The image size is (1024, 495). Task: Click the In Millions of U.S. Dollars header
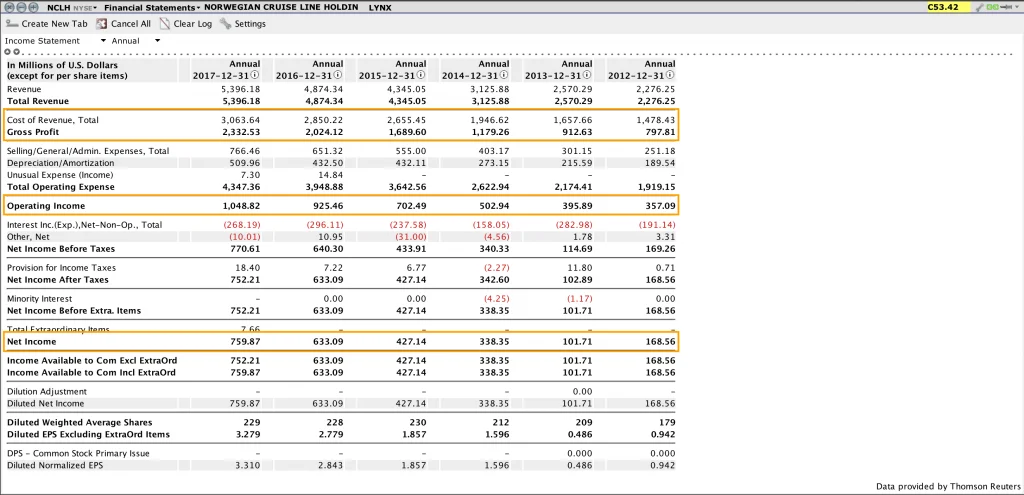click(x=62, y=65)
